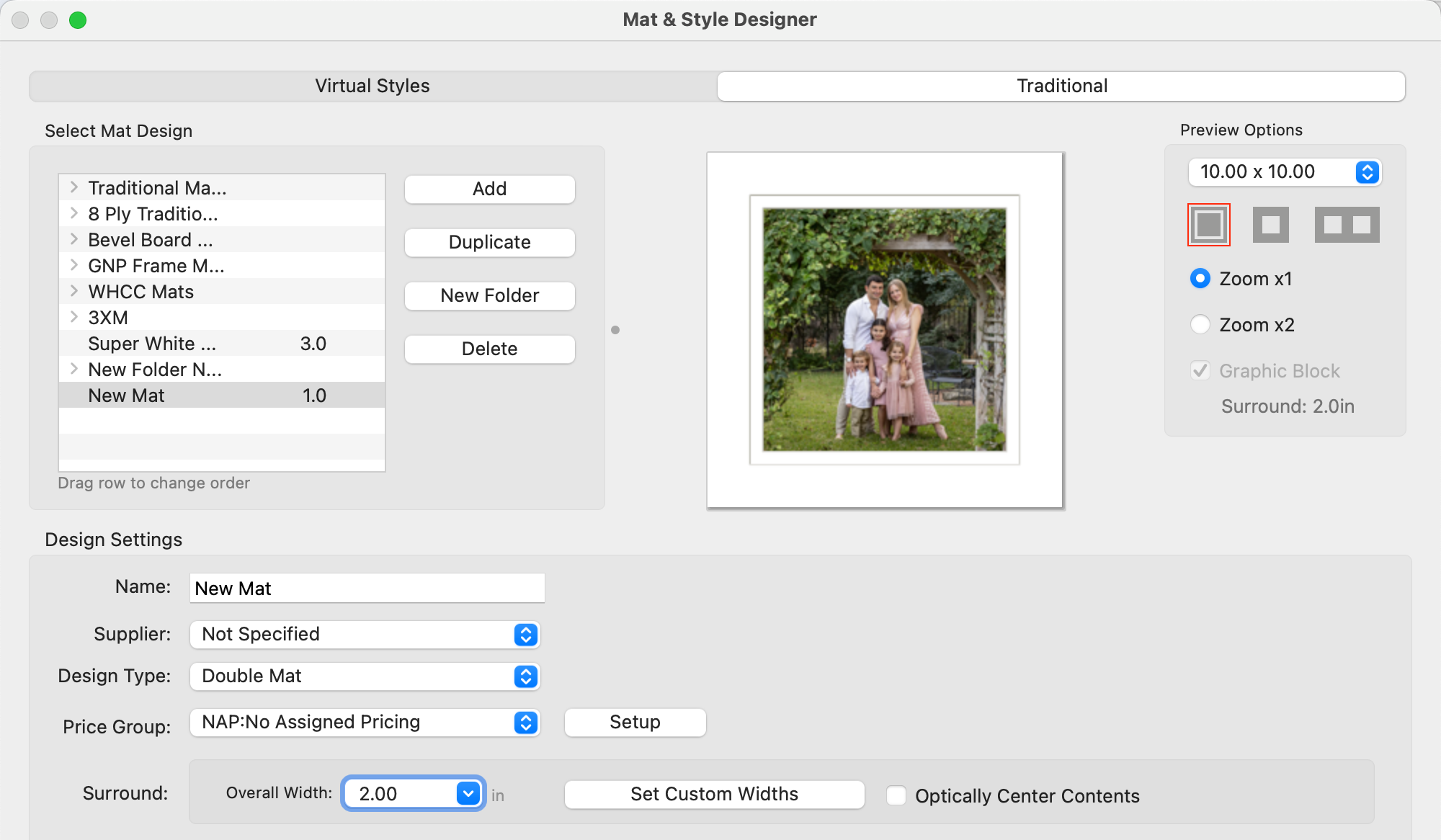Click the Name text field
This screenshot has height=840, width=1441.
click(367, 589)
